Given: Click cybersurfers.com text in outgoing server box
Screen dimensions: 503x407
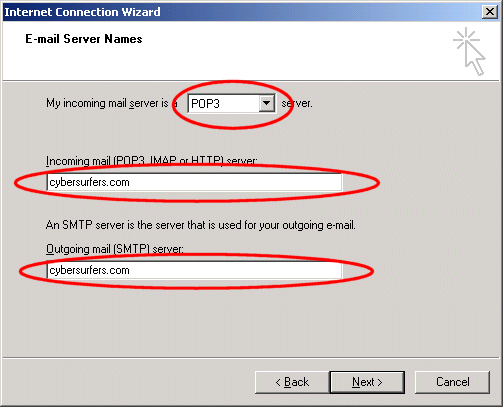Looking at the screenshot, I should pos(89,270).
